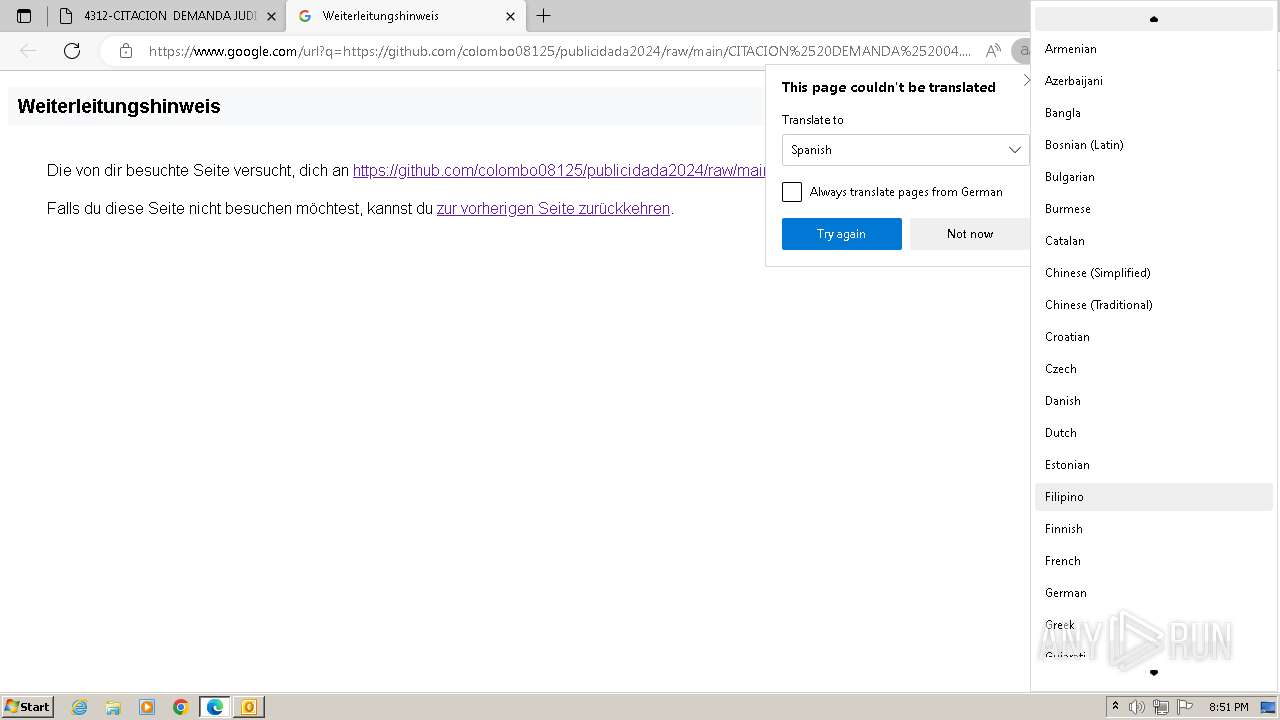Click the address bar URL

[560, 51]
